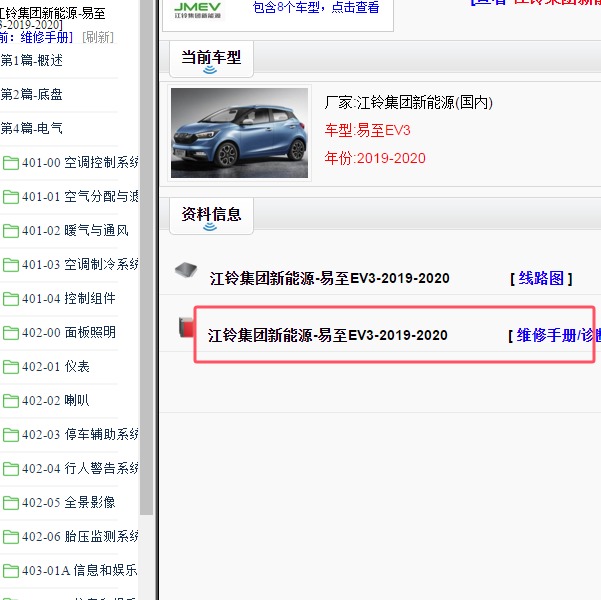Image resolution: width=601 pixels, height=600 pixels.
Task: Click 包含8个车型，点击查看 link
Action: 316,7
